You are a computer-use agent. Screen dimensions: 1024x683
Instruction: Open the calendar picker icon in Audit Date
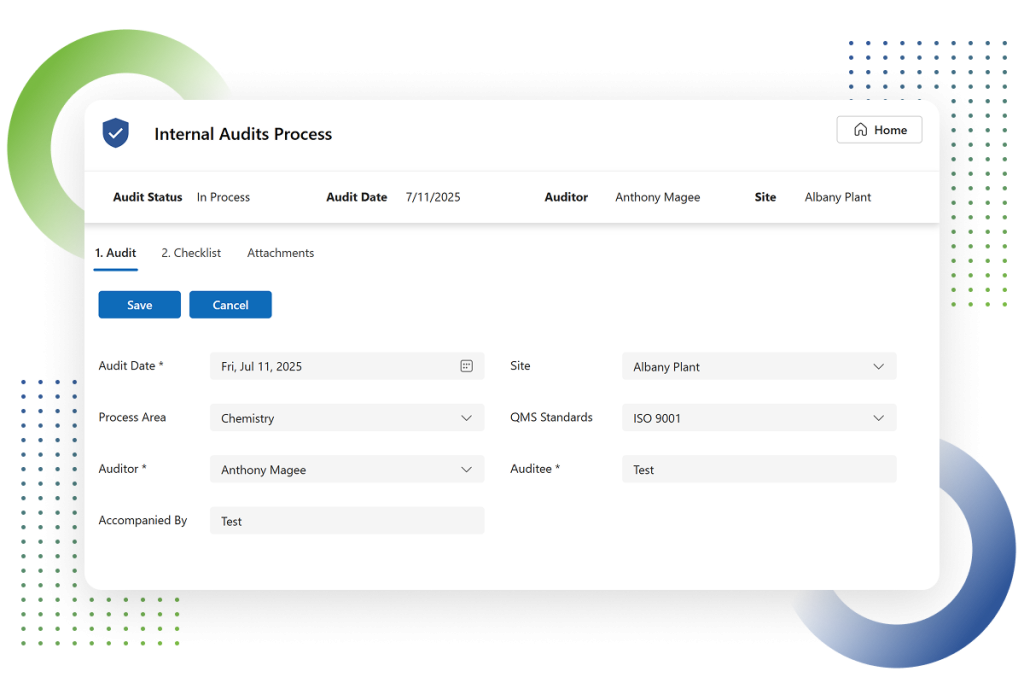point(466,366)
